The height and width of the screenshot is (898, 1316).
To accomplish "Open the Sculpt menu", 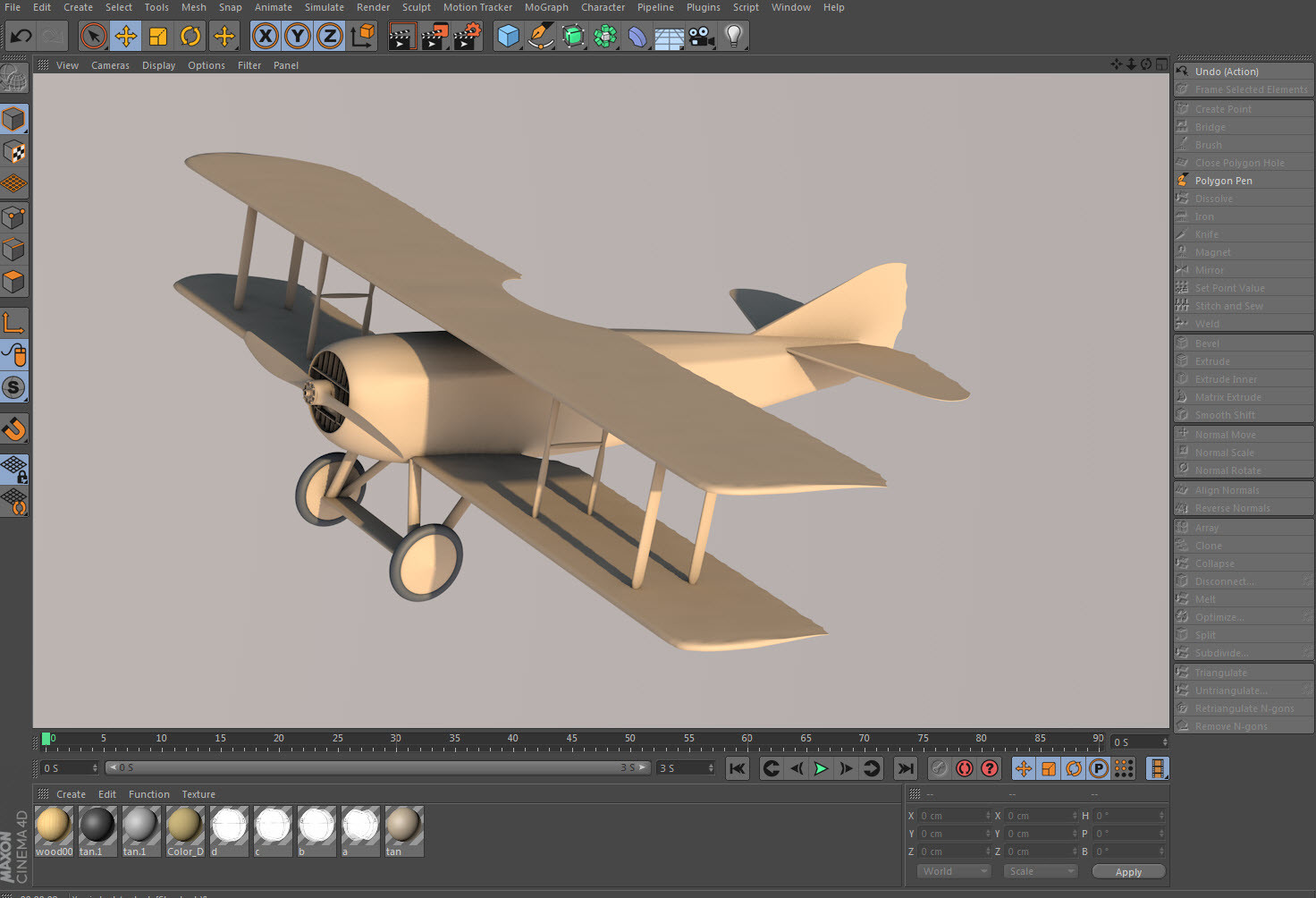I will pyautogui.click(x=416, y=7).
